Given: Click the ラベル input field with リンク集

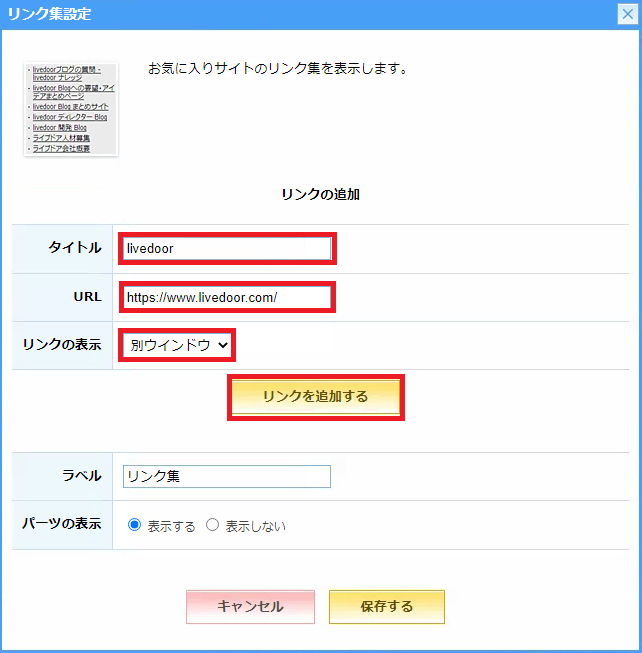Looking at the screenshot, I should pyautogui.click(x=227, y=476).
